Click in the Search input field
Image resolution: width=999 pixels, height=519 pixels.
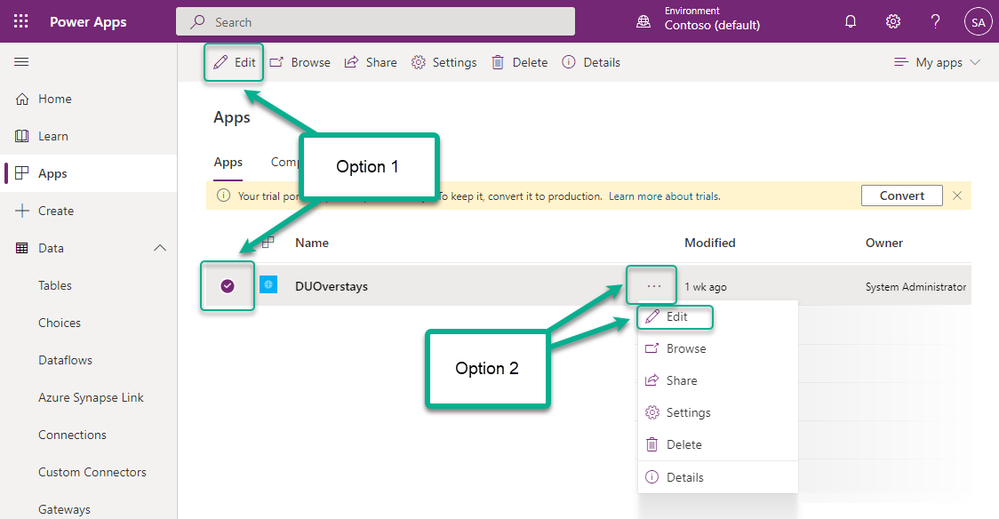click(375, 22)
